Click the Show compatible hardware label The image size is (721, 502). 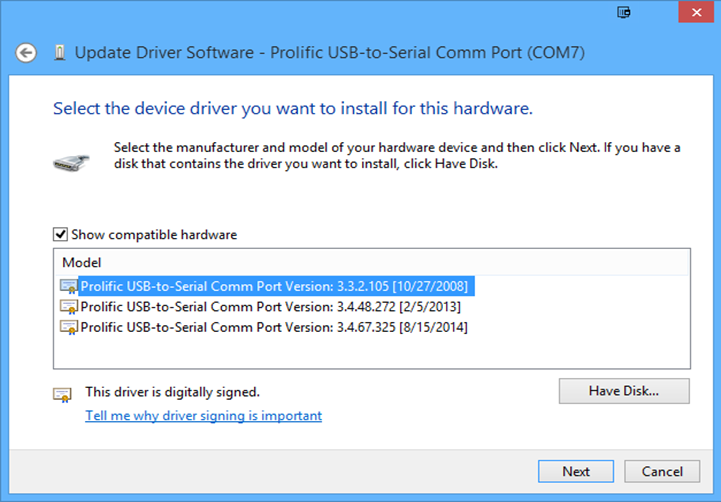153,235
